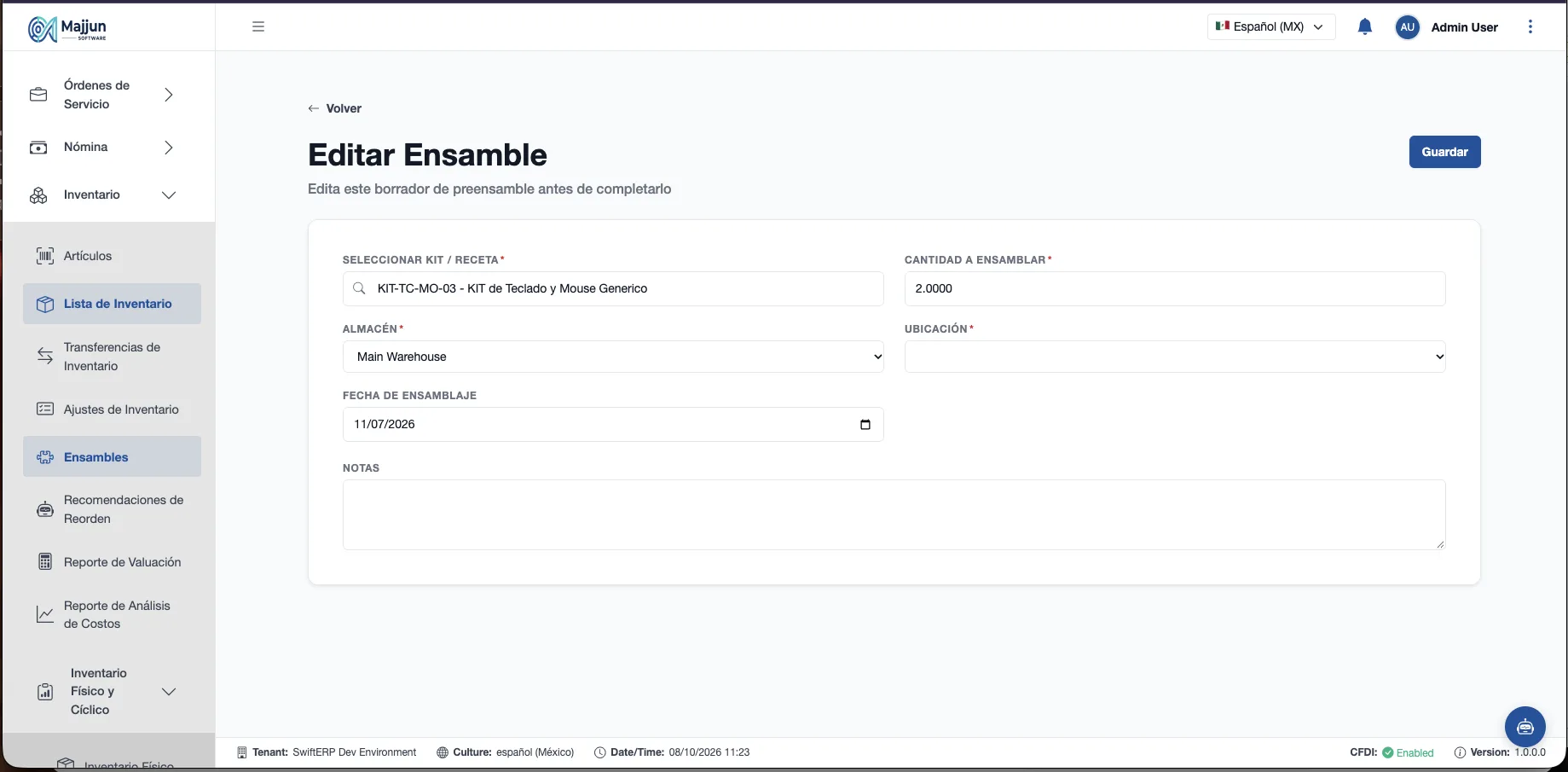Viewport: 1568px width, 772px height.
Task: Click Admin User name
Action: click(x=1464, y=27)
